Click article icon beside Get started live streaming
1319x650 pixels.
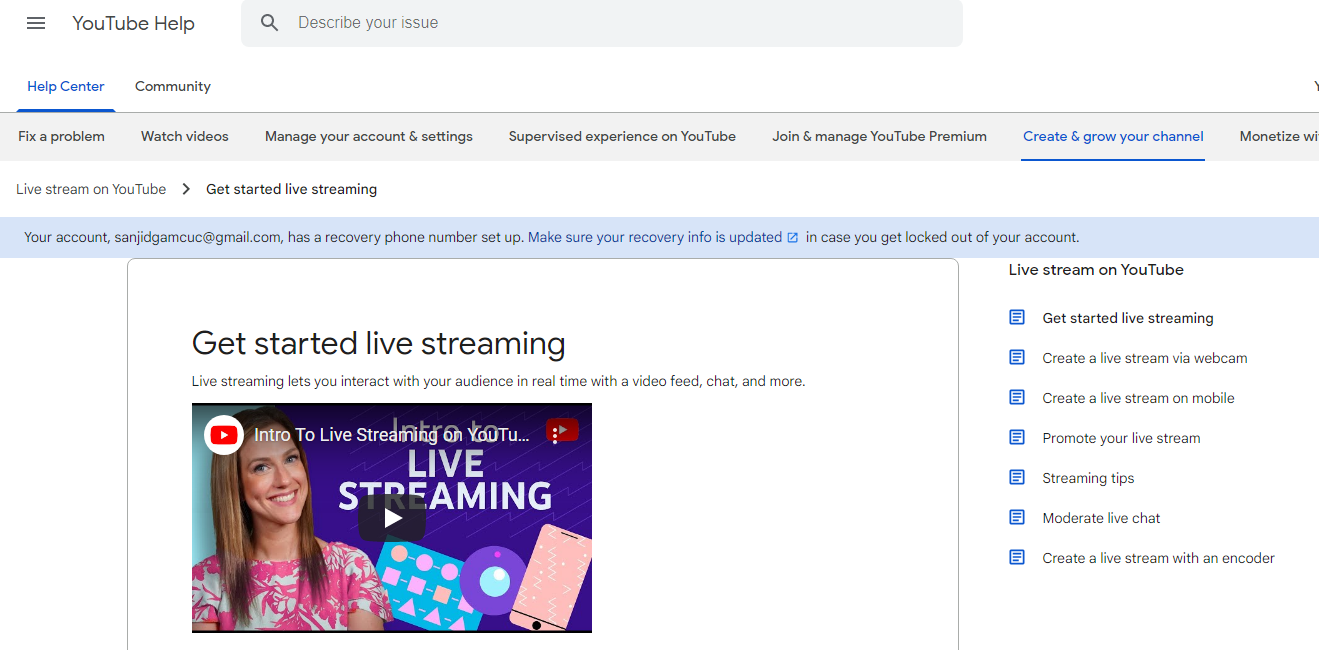click(x=1017, y=317)
